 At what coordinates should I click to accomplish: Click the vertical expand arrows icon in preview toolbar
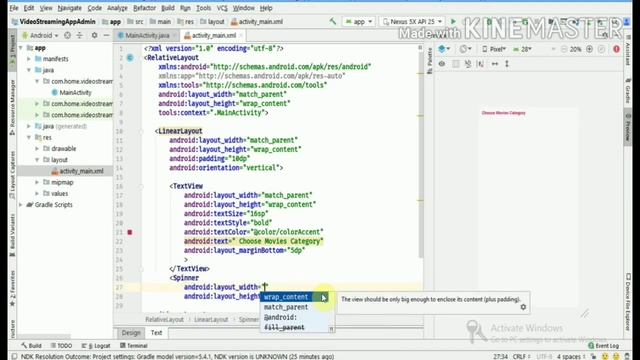click(507, 64)
